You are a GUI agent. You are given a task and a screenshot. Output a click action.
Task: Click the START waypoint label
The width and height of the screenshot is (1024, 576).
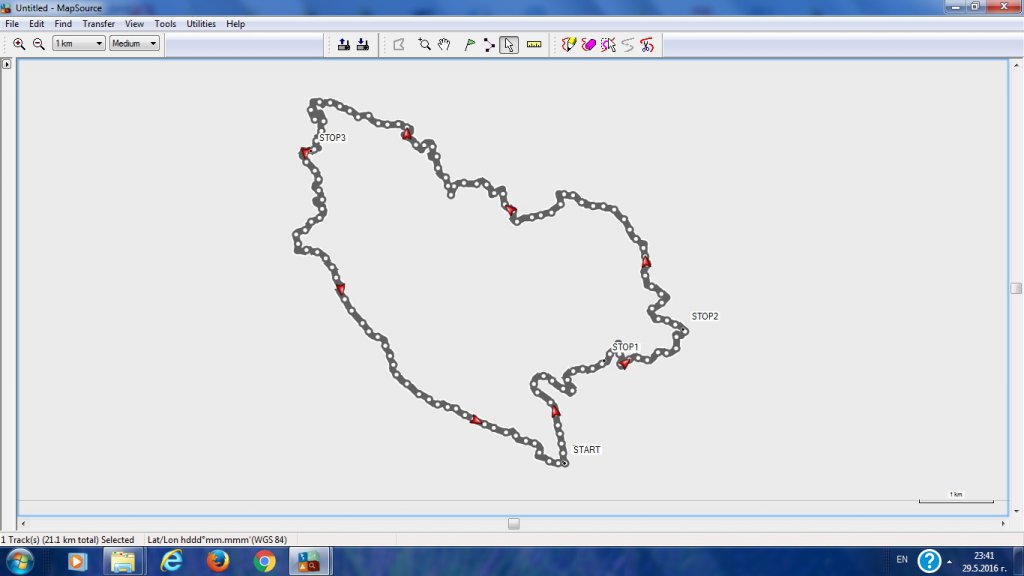click(587, 450)
